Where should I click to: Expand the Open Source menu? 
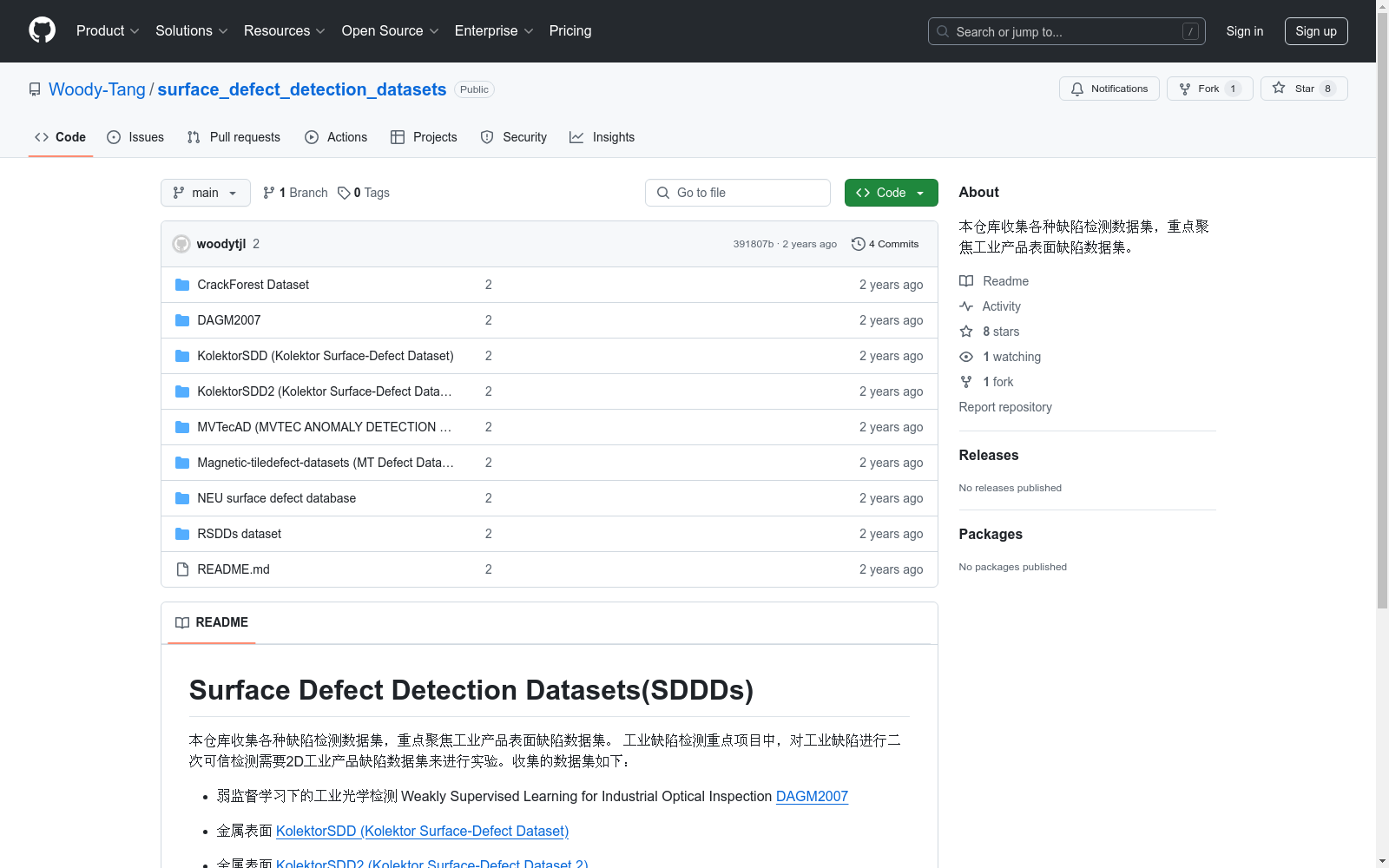[x=391, y=30]
